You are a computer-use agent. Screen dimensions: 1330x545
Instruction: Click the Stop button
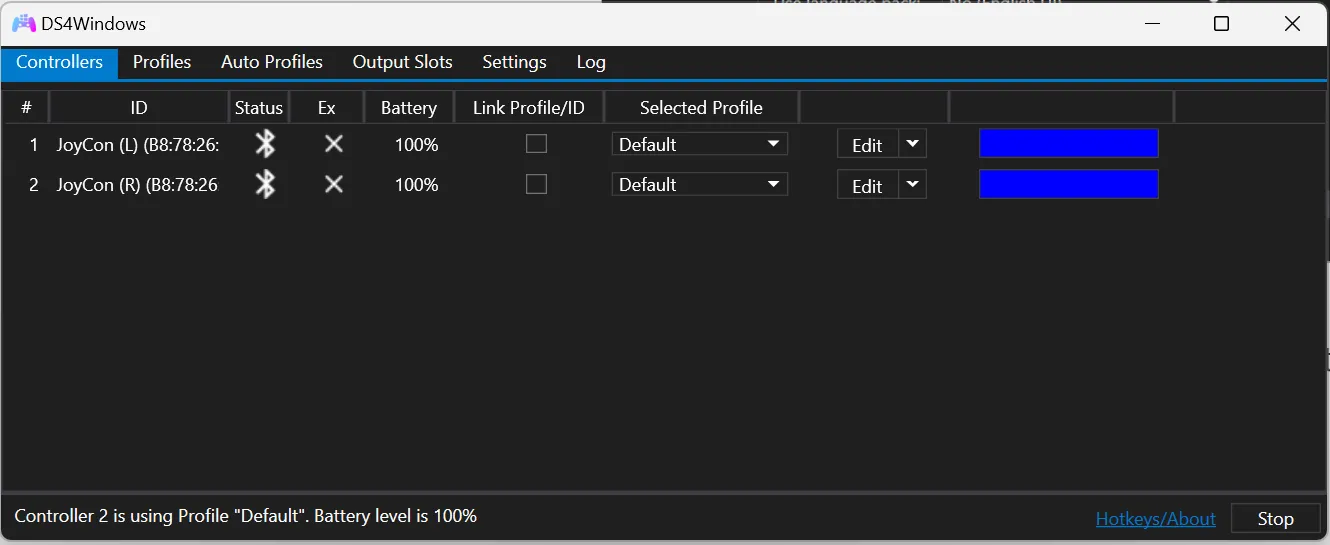[x=1275, y=518]
